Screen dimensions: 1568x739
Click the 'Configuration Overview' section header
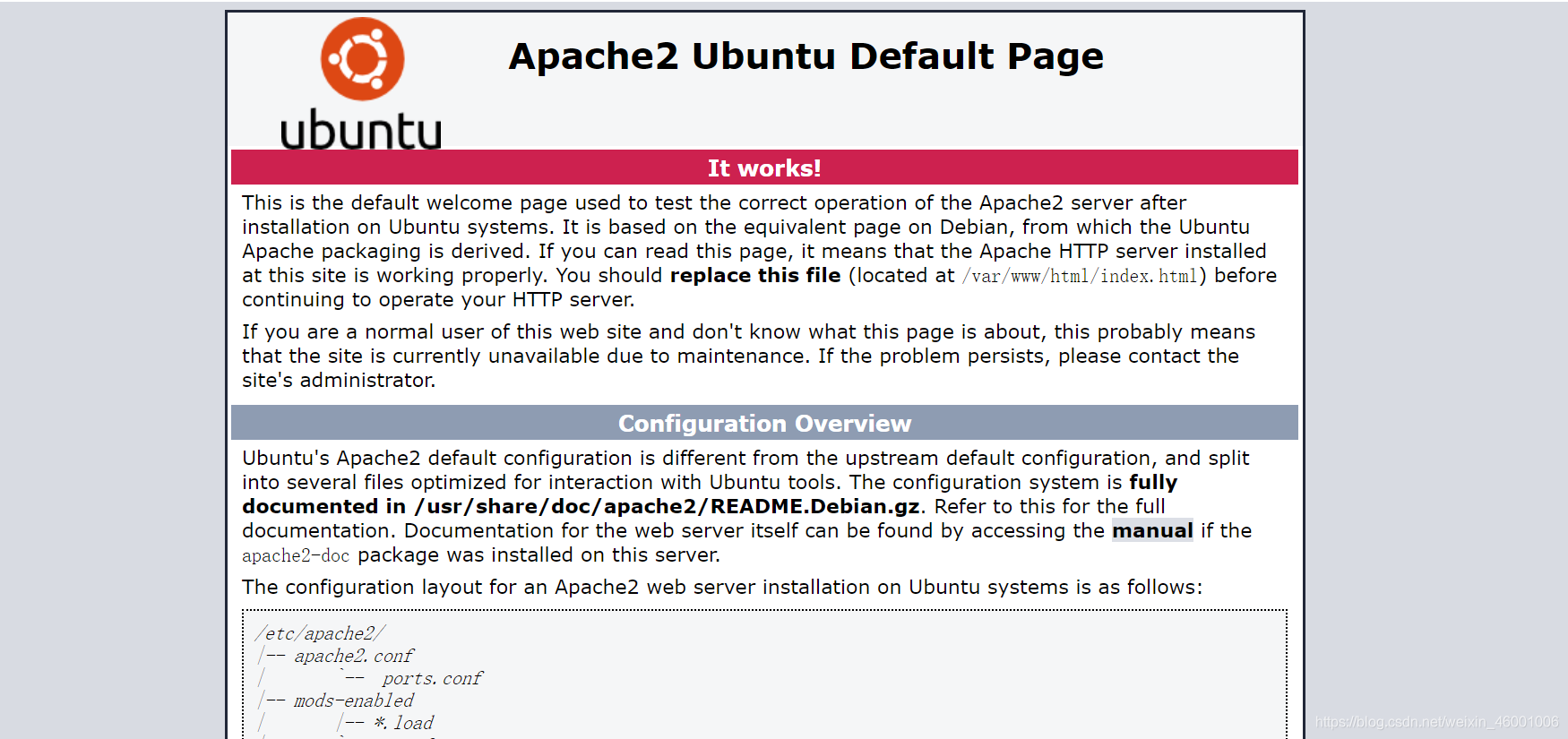[764, 423]
